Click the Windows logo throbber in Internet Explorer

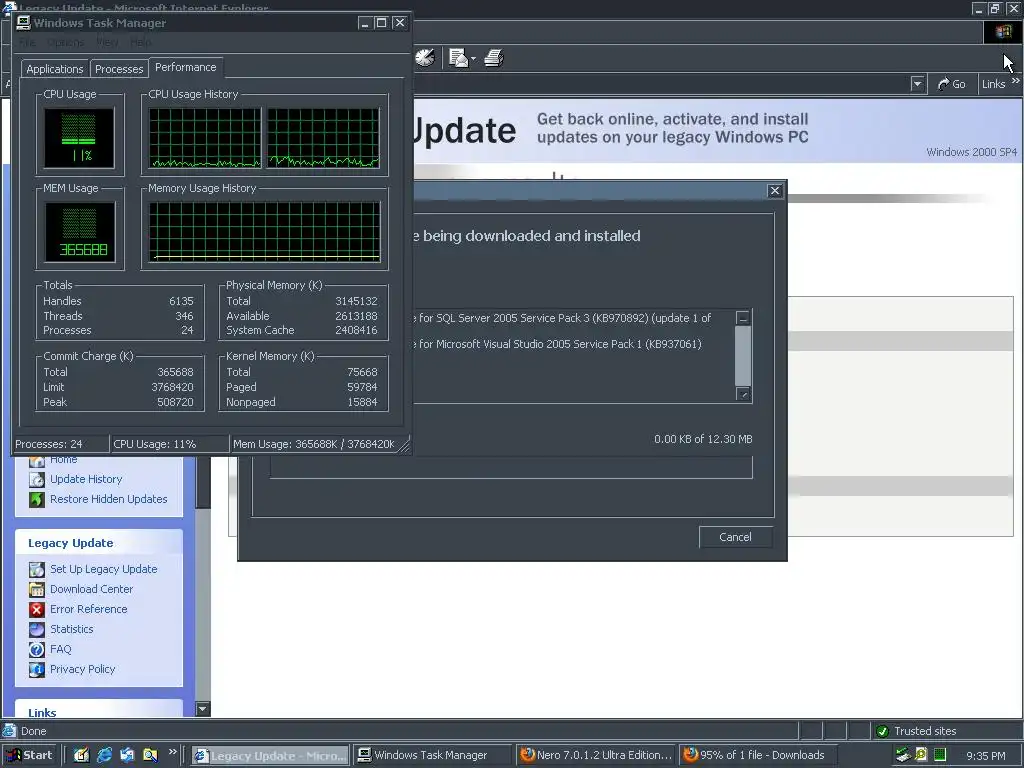(1003, 32)
